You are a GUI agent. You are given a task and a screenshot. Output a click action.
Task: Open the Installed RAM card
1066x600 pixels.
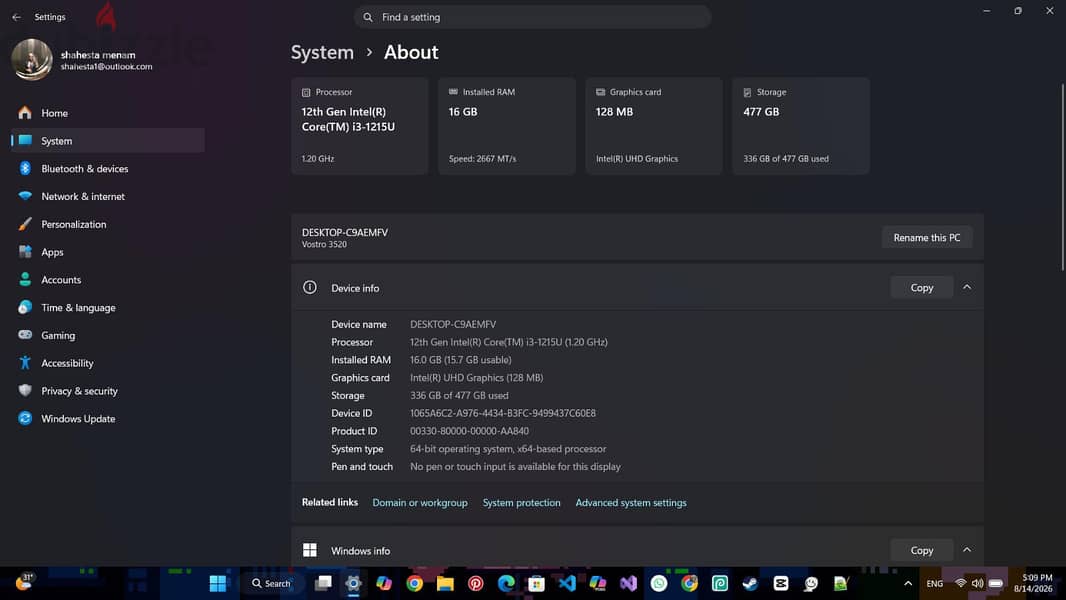[x=506, y=126]
